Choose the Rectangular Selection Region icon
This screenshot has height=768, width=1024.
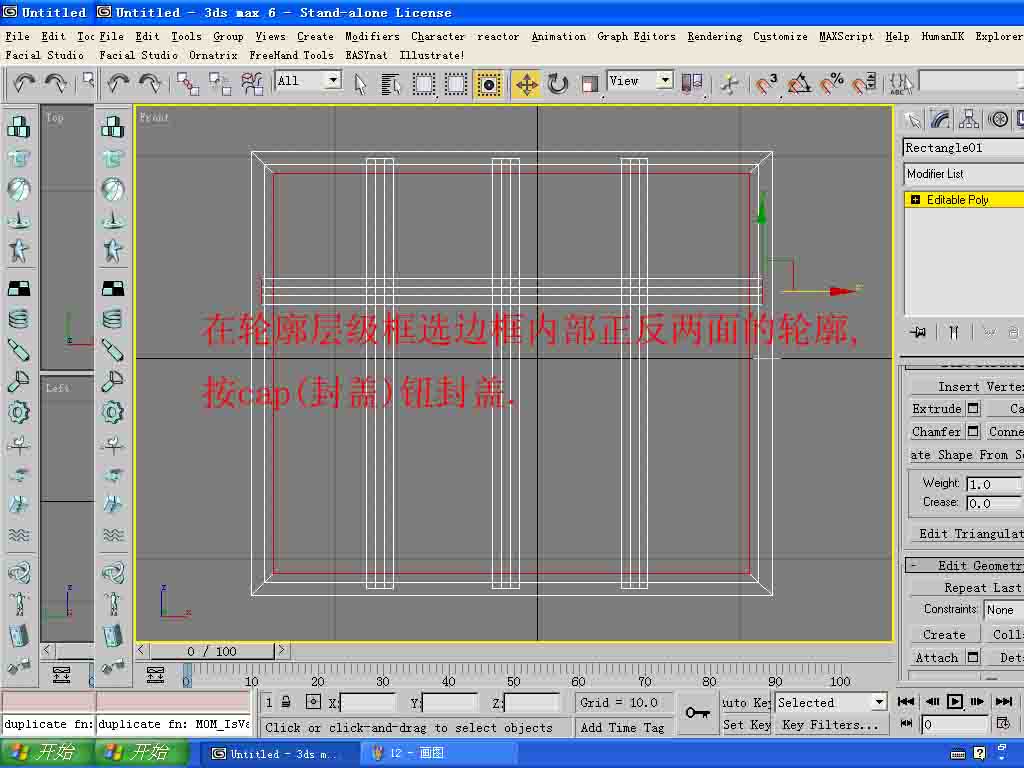pyautogui.click(x=424, y=84)
